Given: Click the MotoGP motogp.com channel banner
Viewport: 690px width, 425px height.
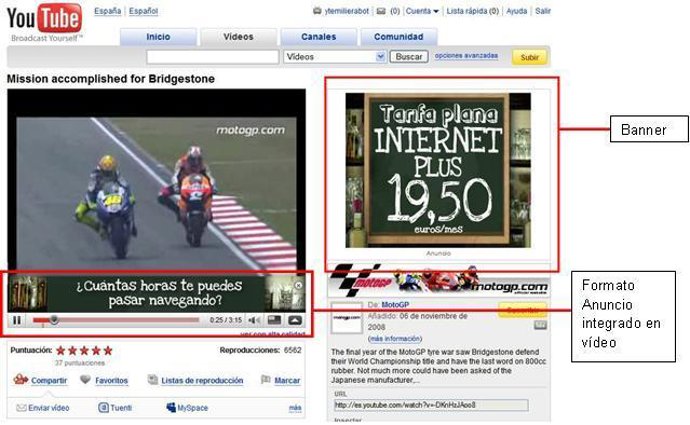Looking at the screenshot, I should coord(439,281).
